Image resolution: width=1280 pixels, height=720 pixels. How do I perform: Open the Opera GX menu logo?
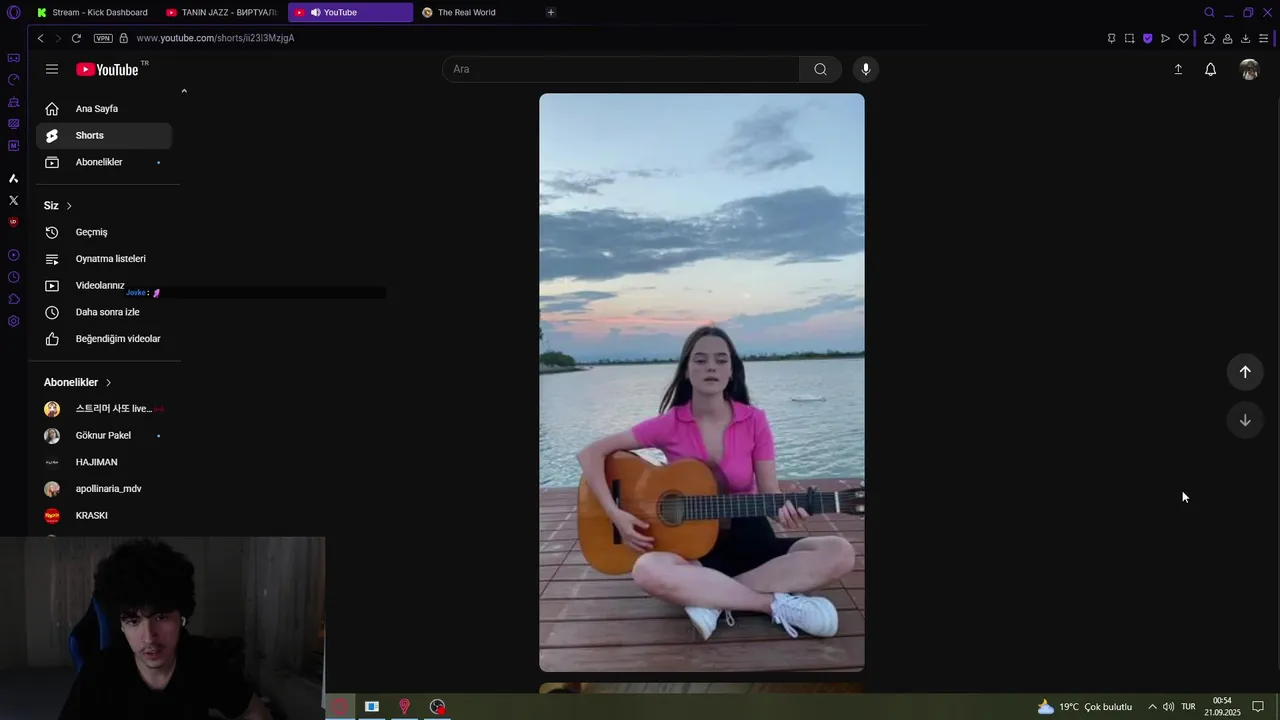click(13, 12)
